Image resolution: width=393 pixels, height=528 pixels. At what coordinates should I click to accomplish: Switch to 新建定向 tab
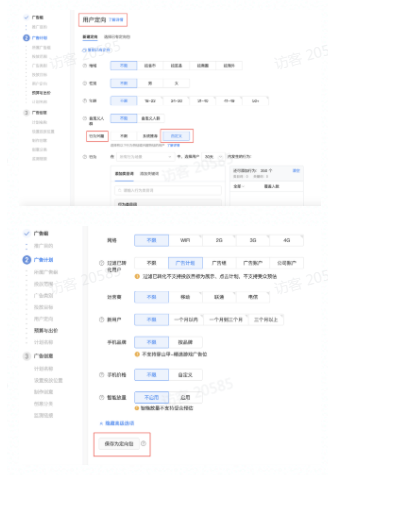[90, 37]
